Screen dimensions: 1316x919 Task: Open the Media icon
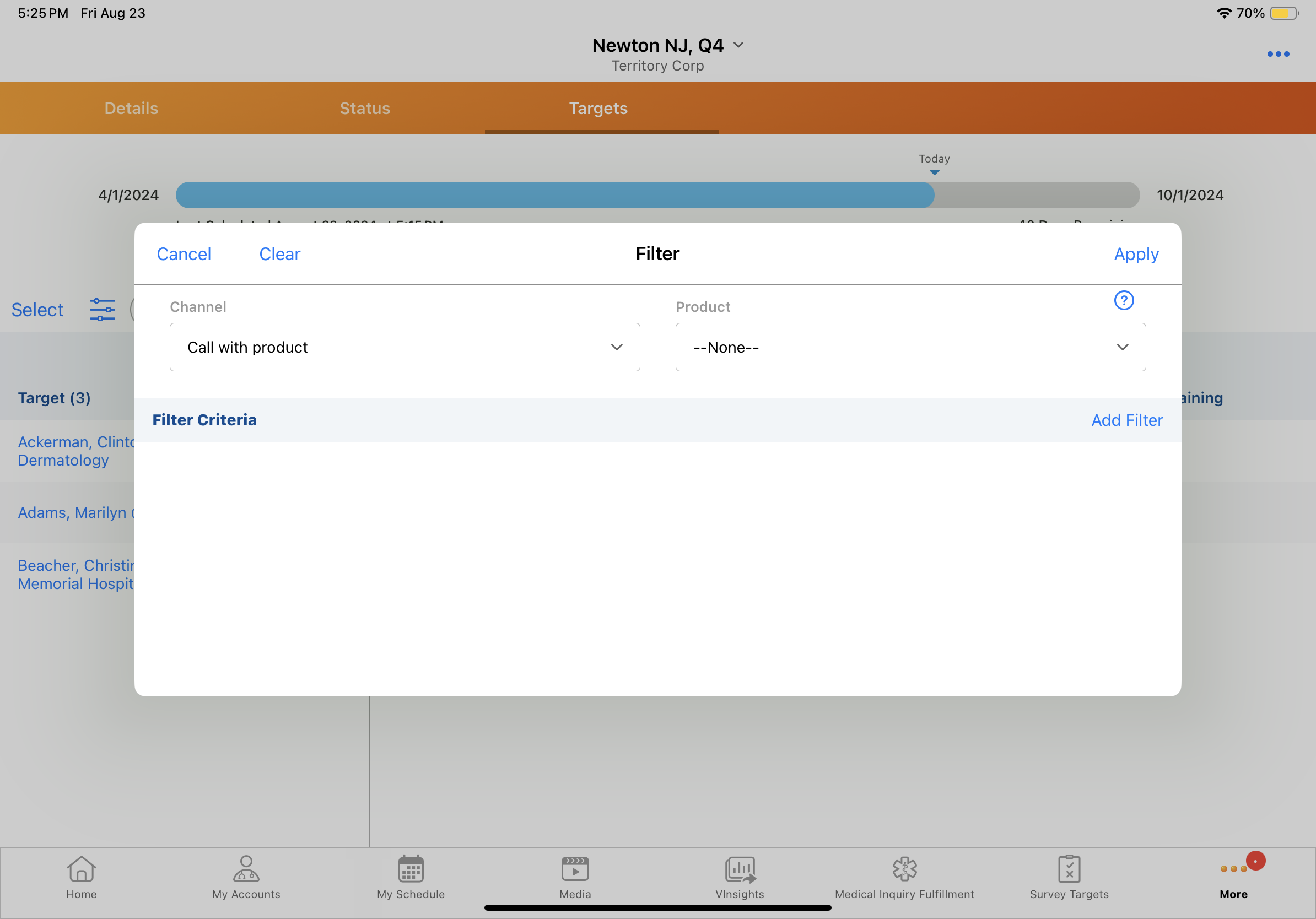coord(575,869)
